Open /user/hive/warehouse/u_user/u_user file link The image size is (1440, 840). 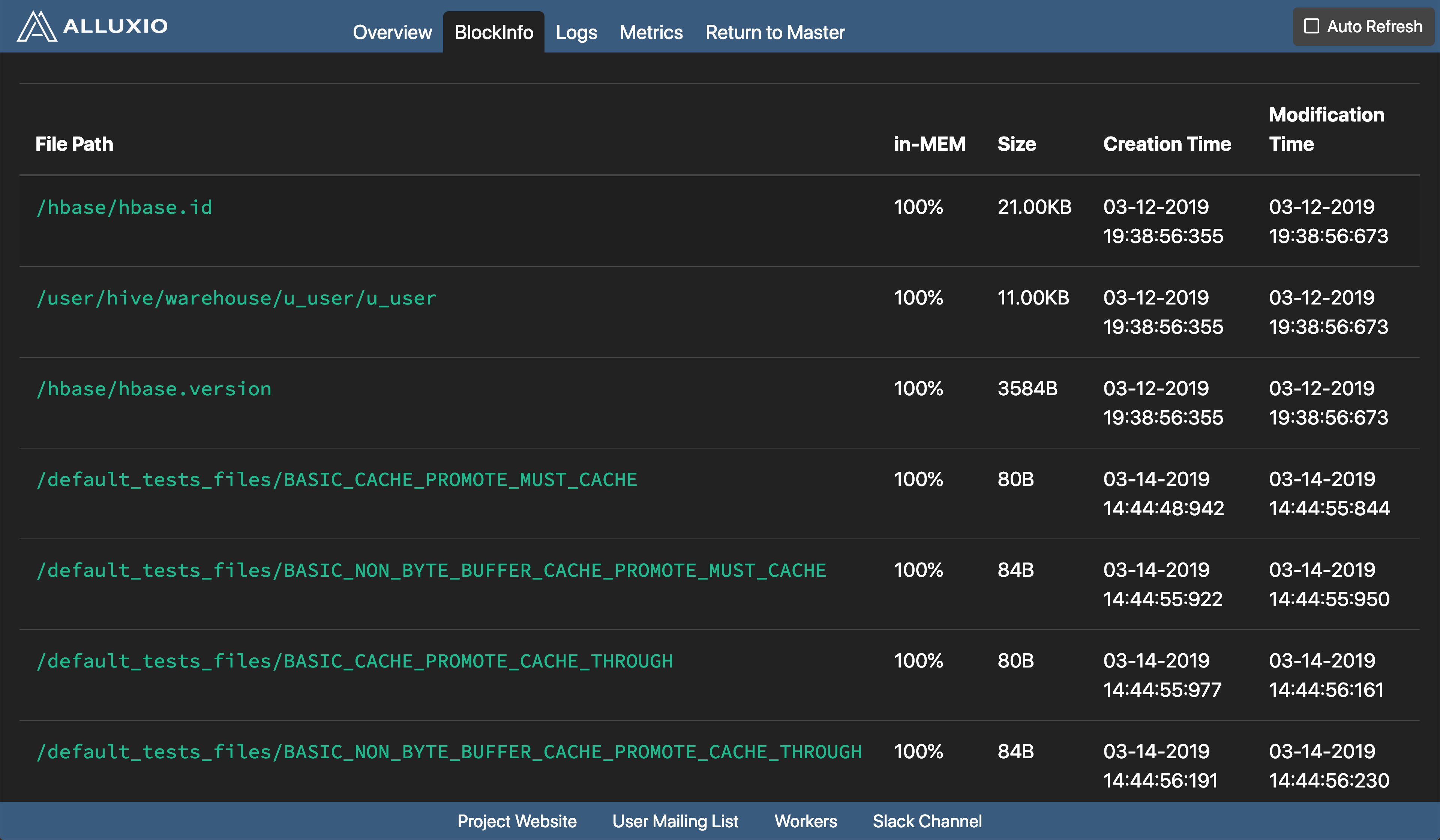click(236, 298)
